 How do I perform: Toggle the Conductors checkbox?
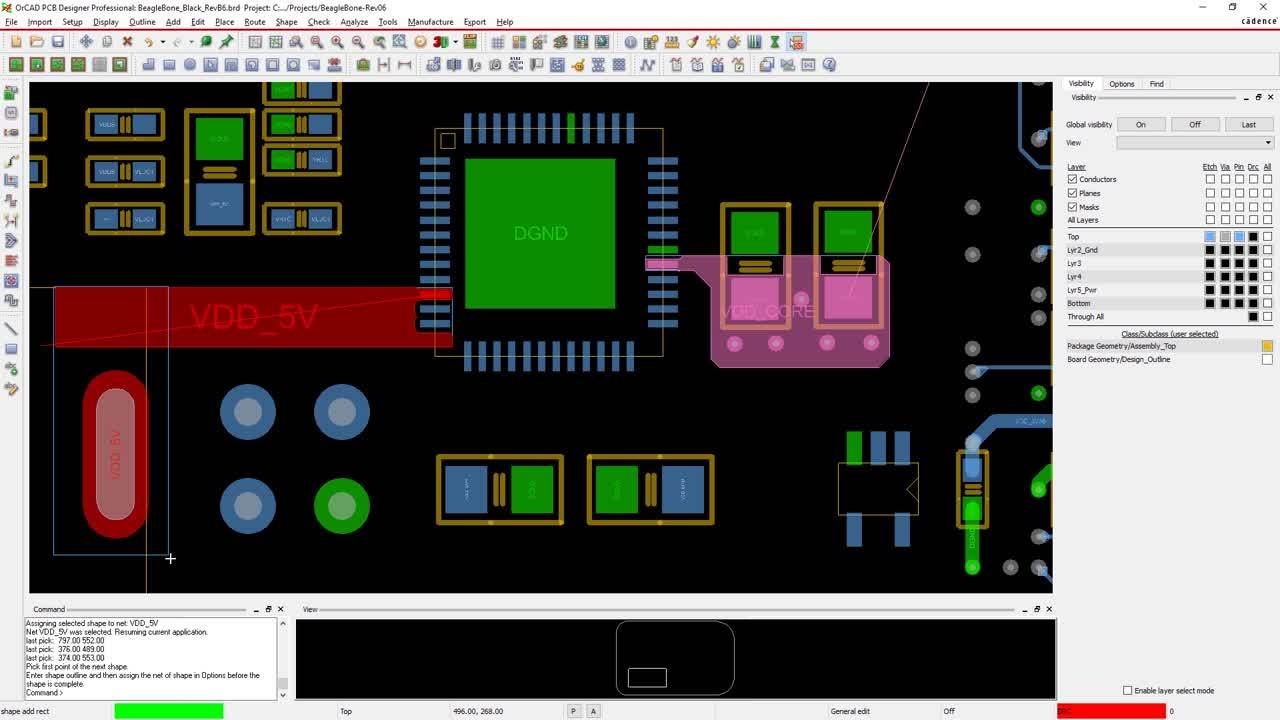pos(1072,179)
